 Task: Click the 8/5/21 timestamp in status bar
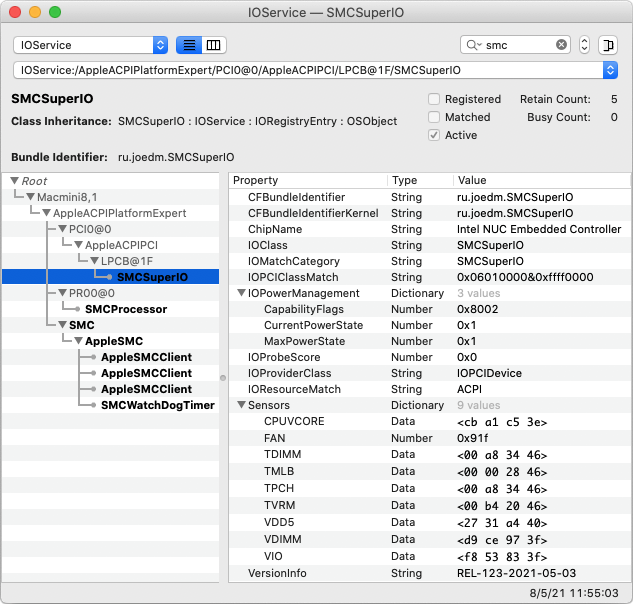click(574, 593)
